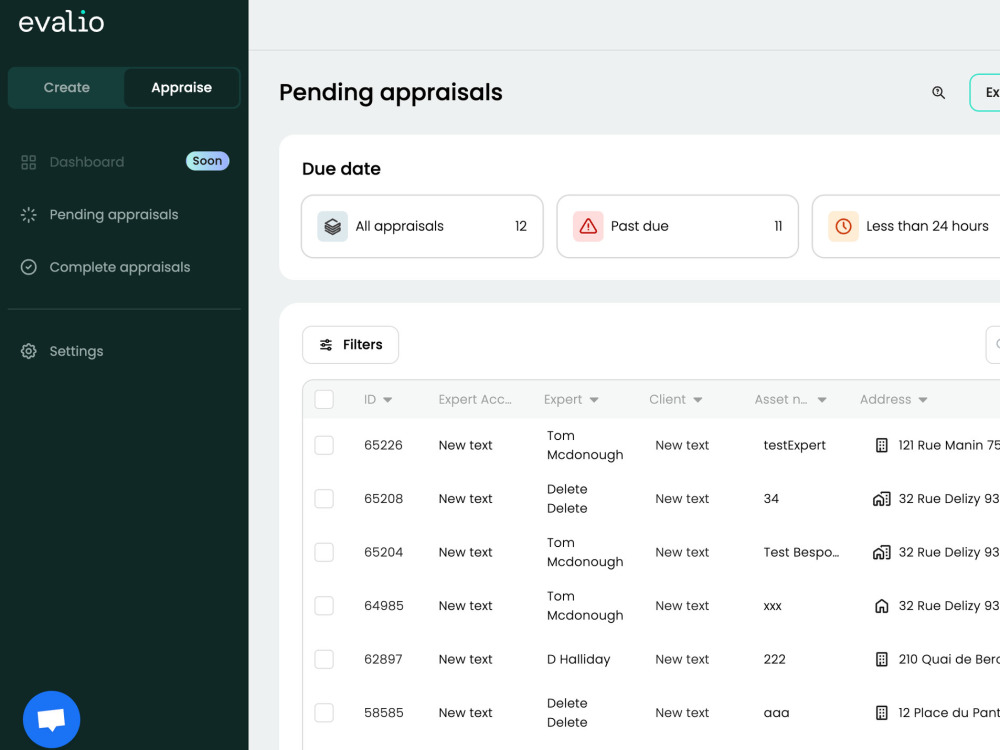1000x750 pixels.
Task: Click ID 65226 cell
Action: coord(383,445)
